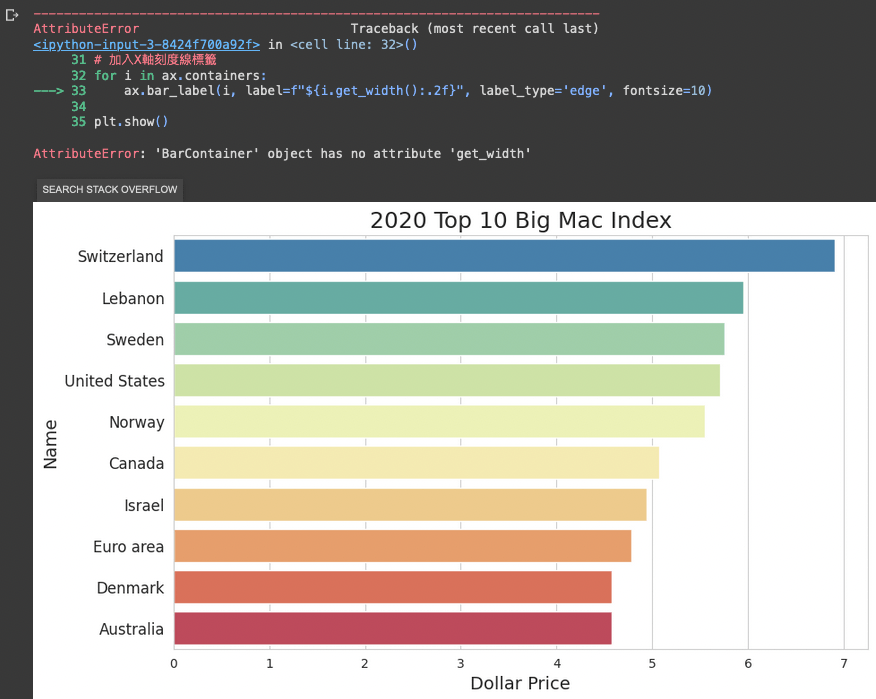
Task: Click the 'Sweden' axis label
Action: 135,340
